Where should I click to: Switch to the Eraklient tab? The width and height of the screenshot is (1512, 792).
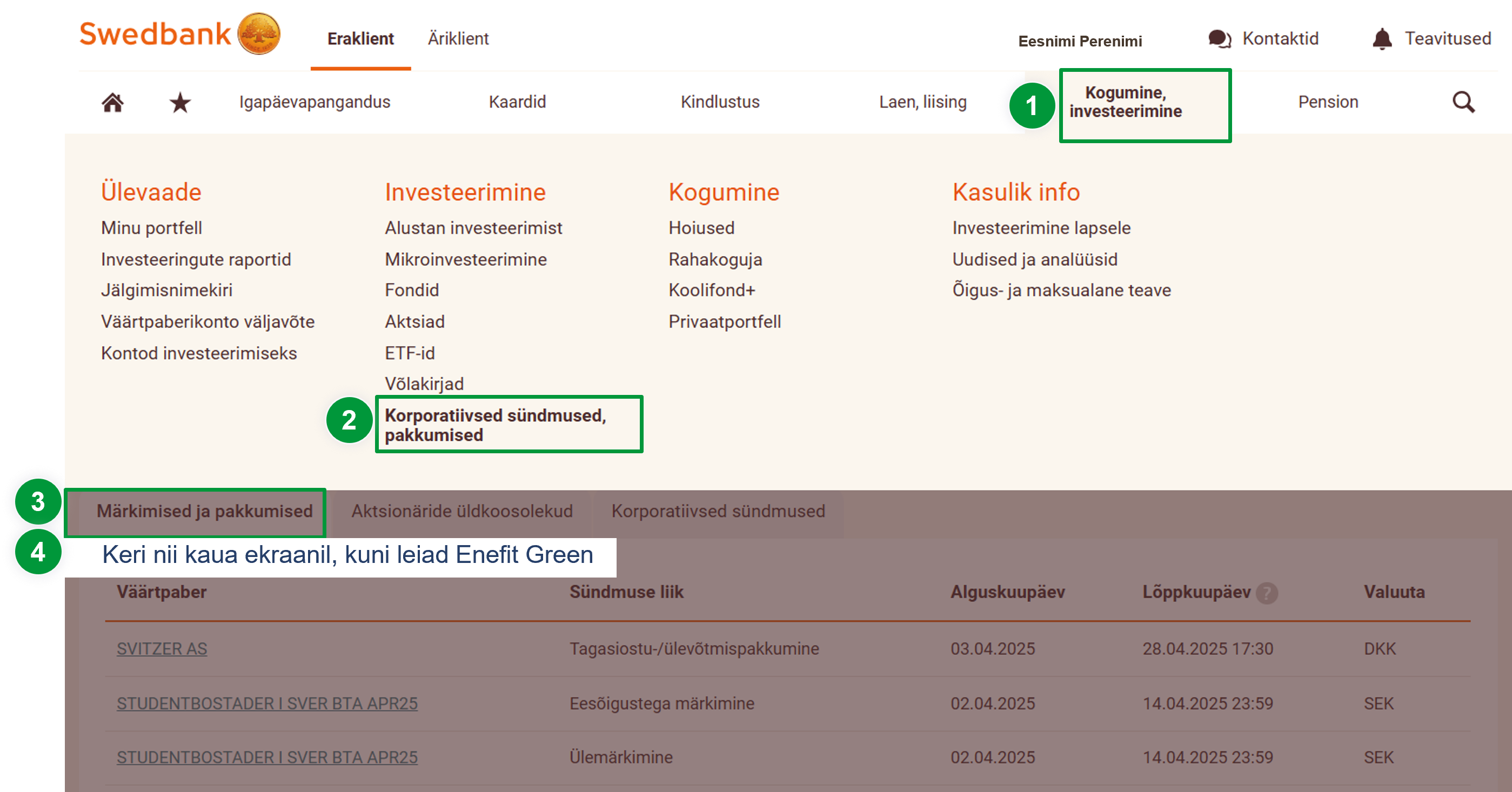(x=360, y=39)
